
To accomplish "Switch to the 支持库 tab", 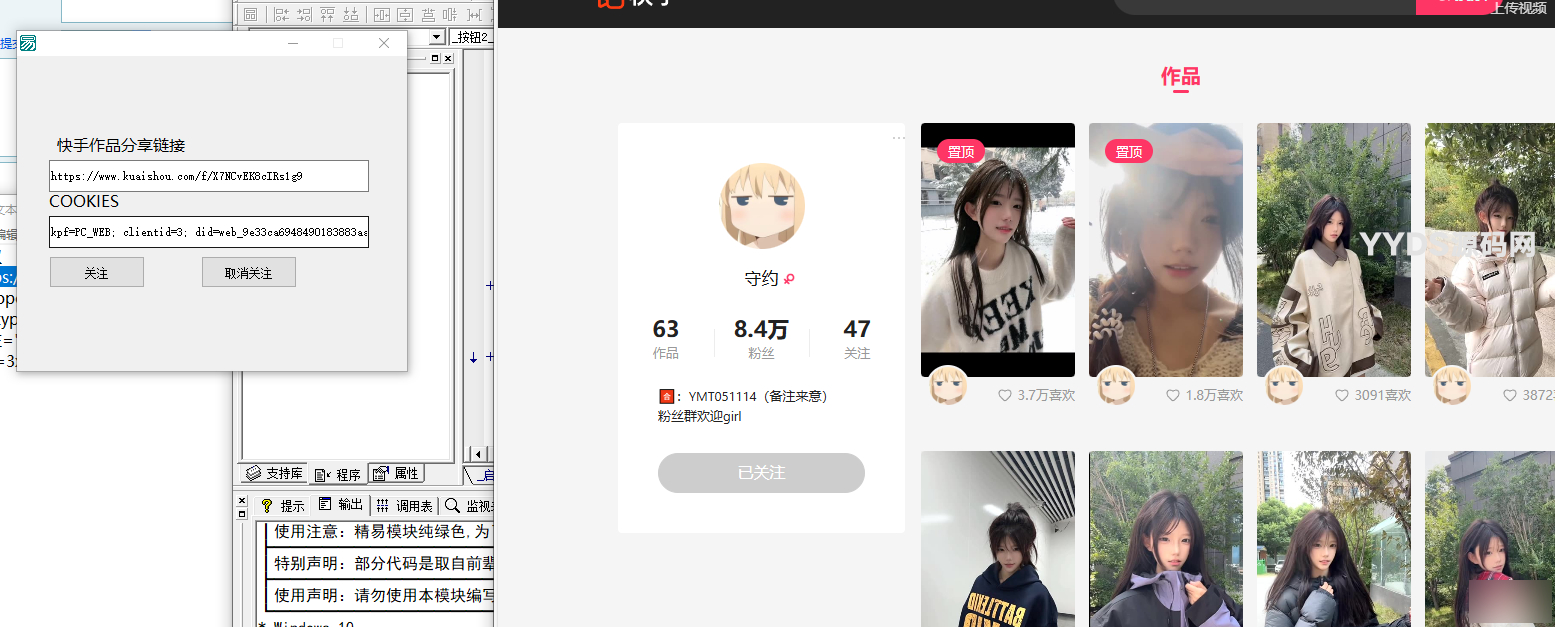I will click(x=274, y=473).
